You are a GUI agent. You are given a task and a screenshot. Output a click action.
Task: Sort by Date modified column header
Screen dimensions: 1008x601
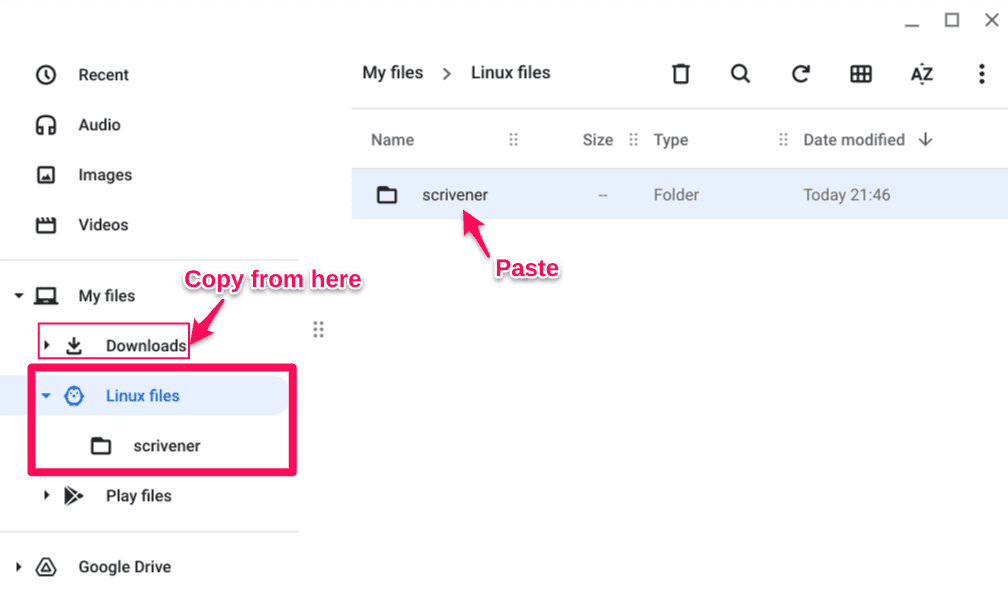(x=854, y=140)
